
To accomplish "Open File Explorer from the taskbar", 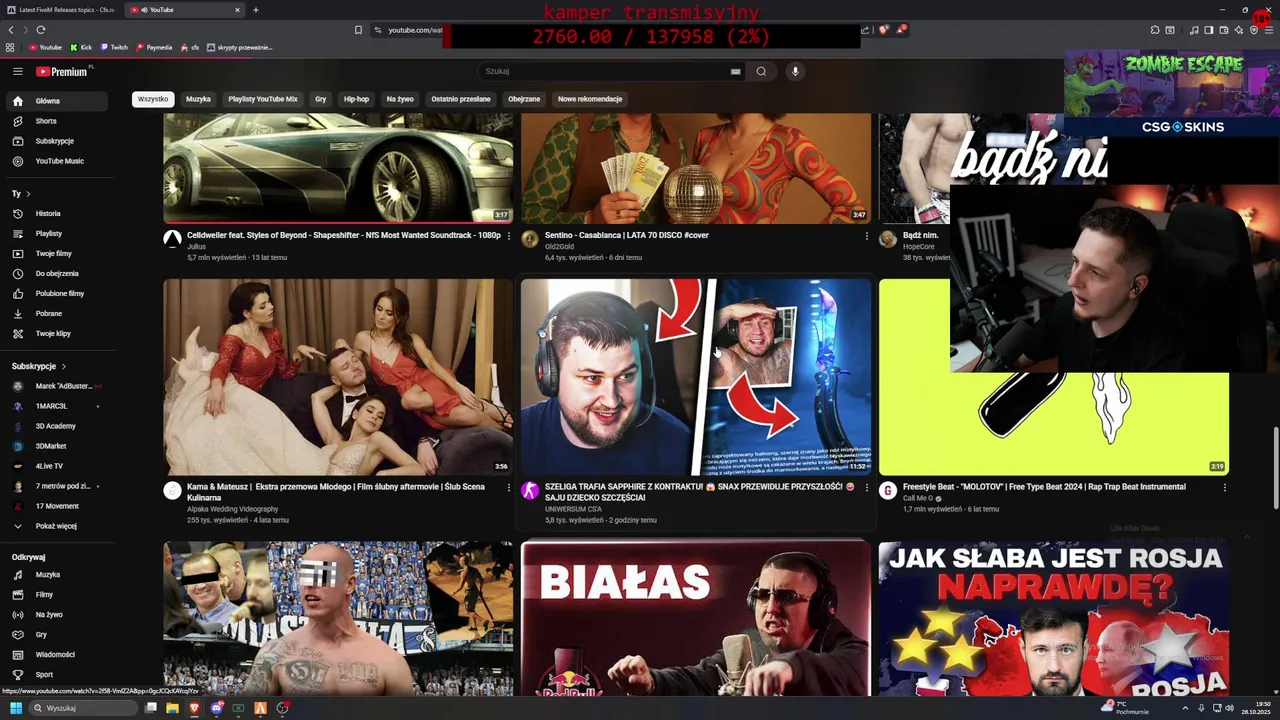I will coord(172,708).
